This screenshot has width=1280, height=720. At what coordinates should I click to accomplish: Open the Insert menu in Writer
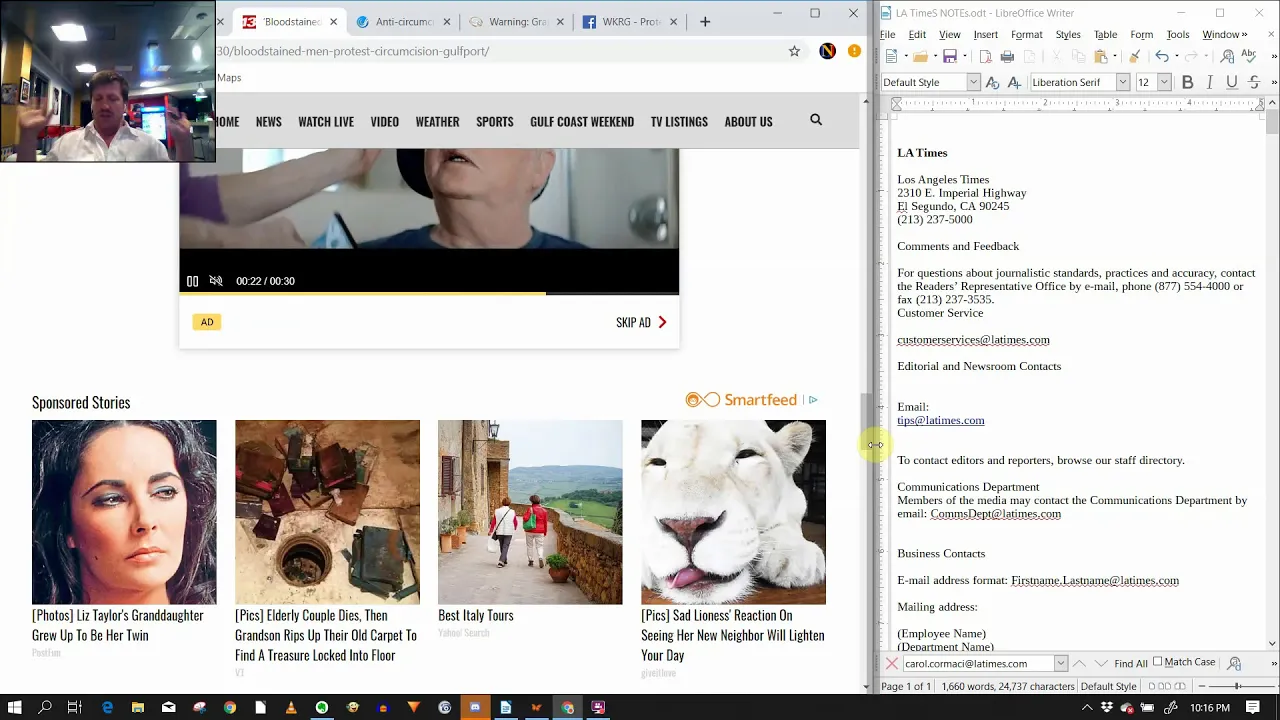pos(986,34)
